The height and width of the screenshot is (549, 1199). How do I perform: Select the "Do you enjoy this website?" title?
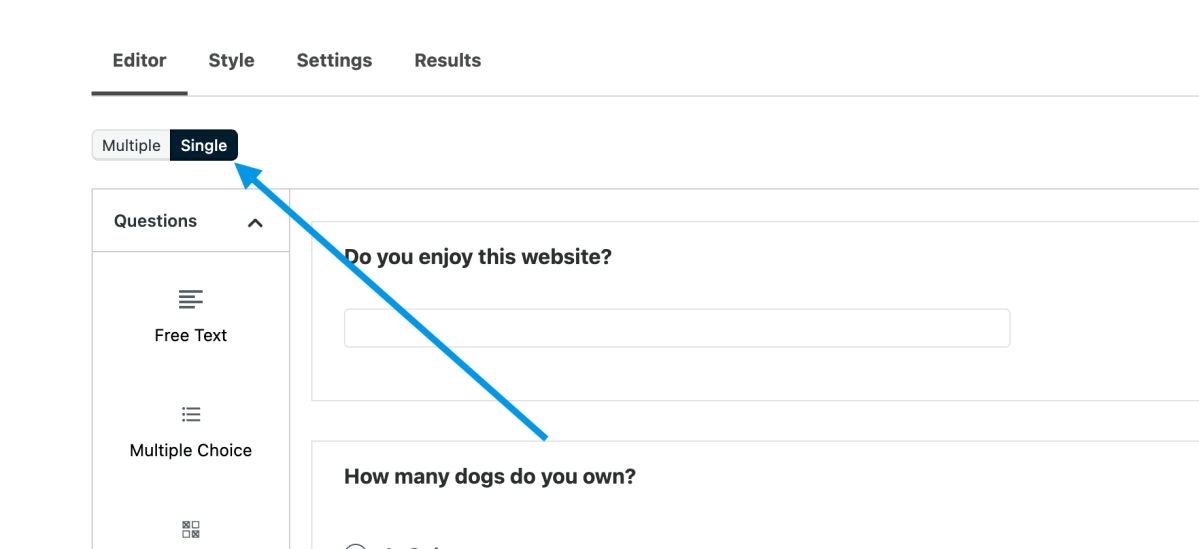[478, 257]
